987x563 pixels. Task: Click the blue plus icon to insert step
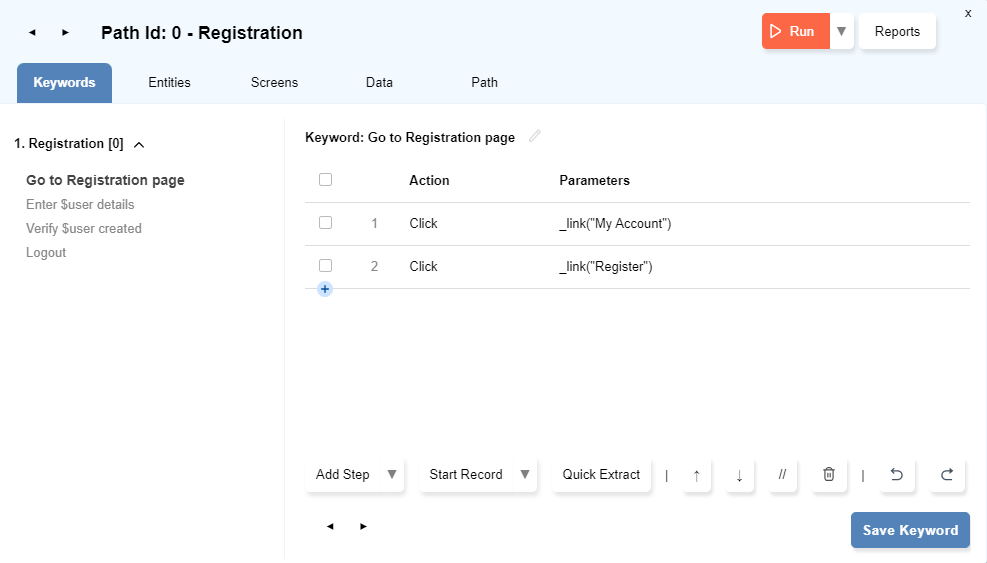[325, 289]
